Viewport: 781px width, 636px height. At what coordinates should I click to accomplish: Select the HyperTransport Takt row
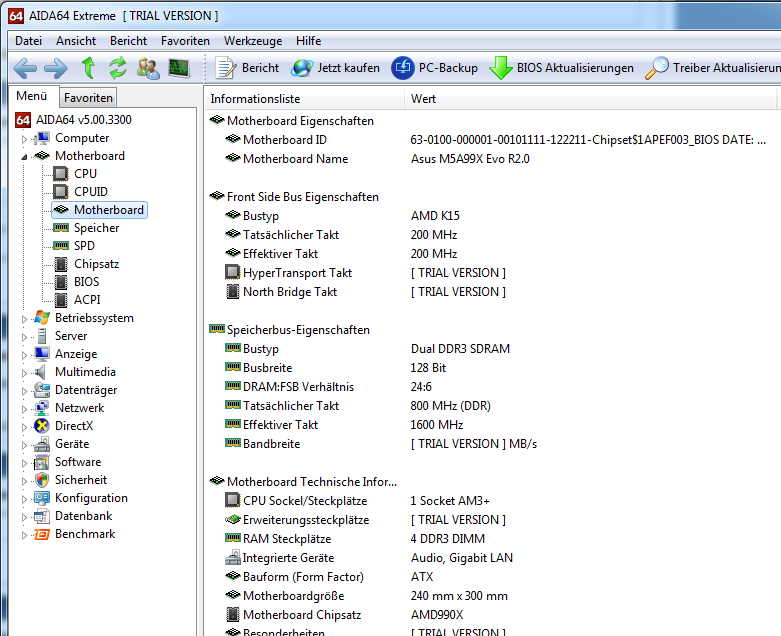tap(366, 273)
